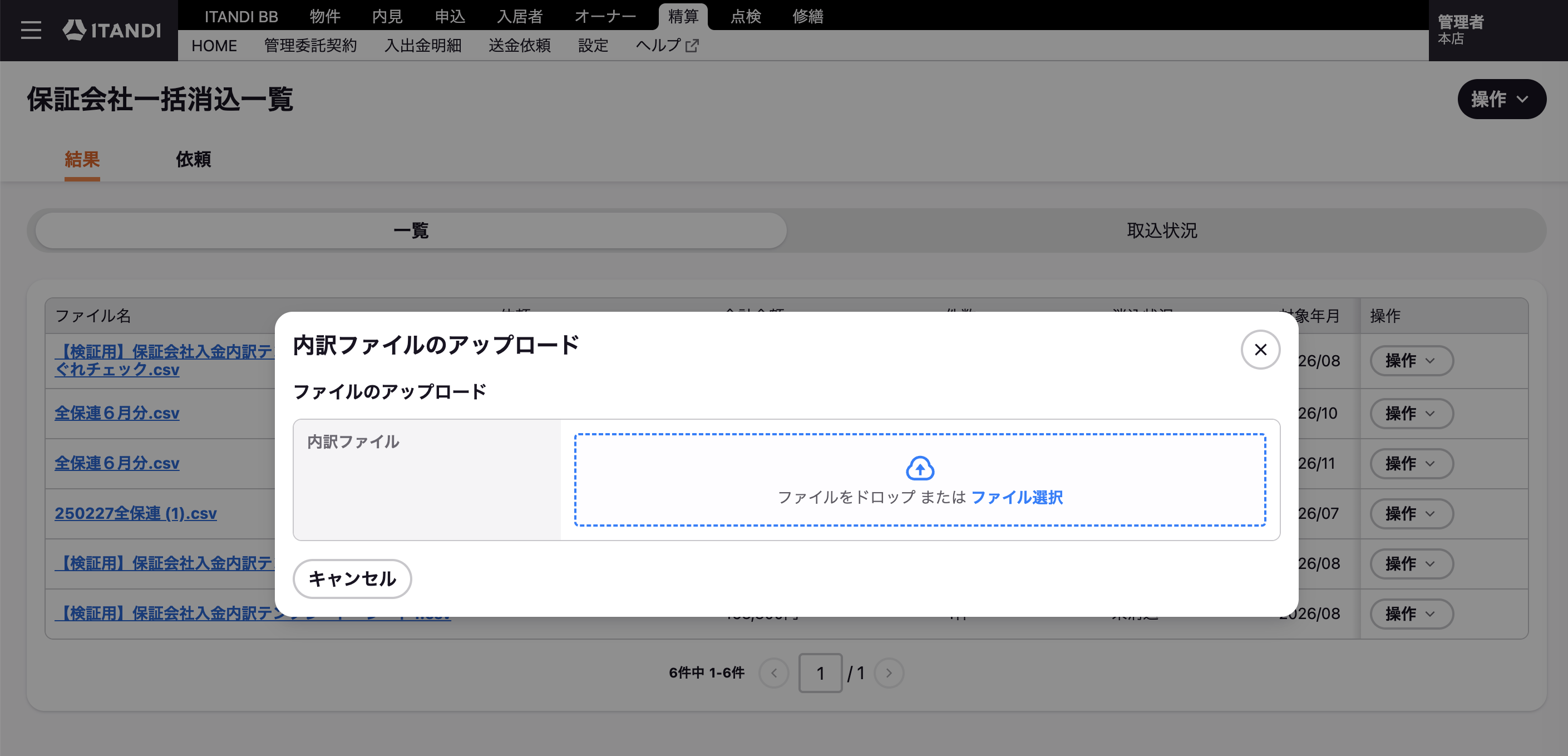Open 操作 dropdown in last table row
The height and width of the screenshot is (756, 1568).
[x=1412, y=613]
